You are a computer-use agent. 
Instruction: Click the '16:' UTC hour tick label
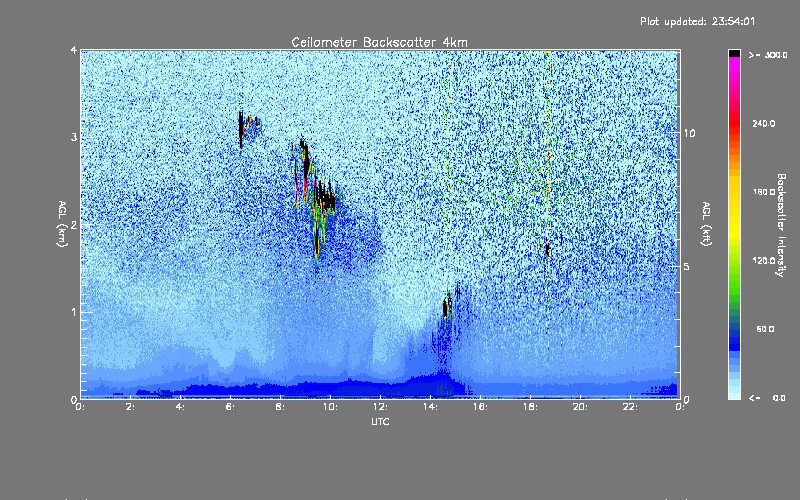pyautogui.click(x=481, y=407)
